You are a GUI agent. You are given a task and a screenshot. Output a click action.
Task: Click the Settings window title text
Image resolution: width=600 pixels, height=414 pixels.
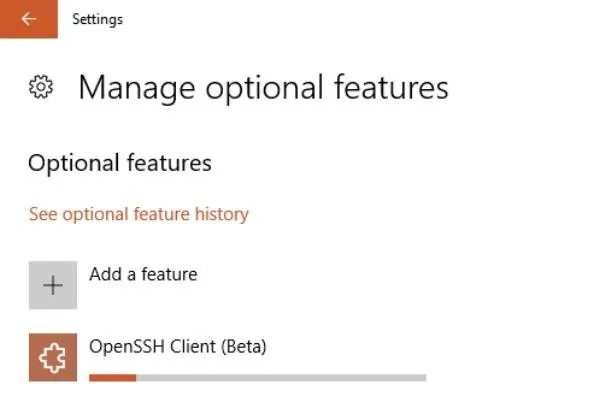tap(98, 19)
